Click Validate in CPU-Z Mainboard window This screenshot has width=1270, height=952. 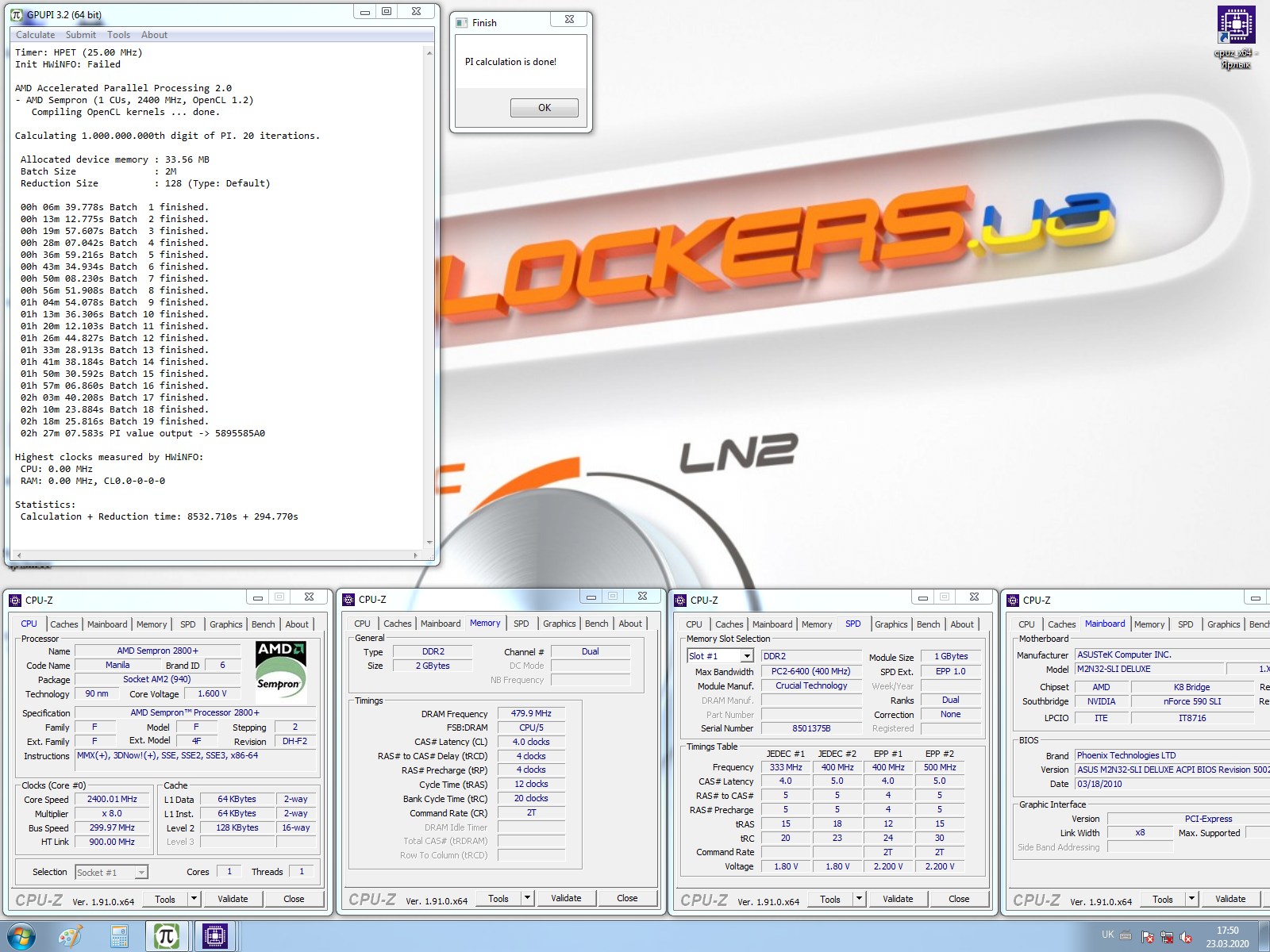click(1230, 899)
